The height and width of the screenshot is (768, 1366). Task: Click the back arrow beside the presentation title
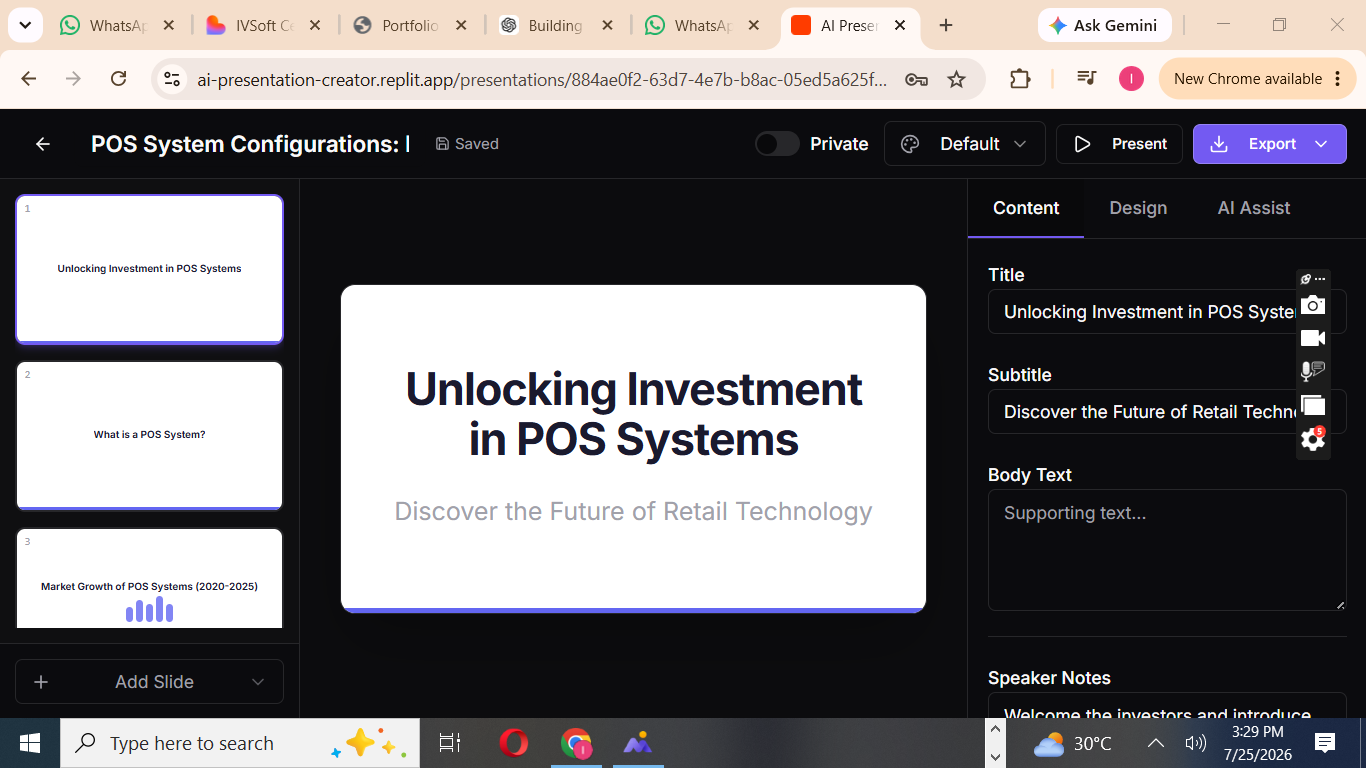43,144
